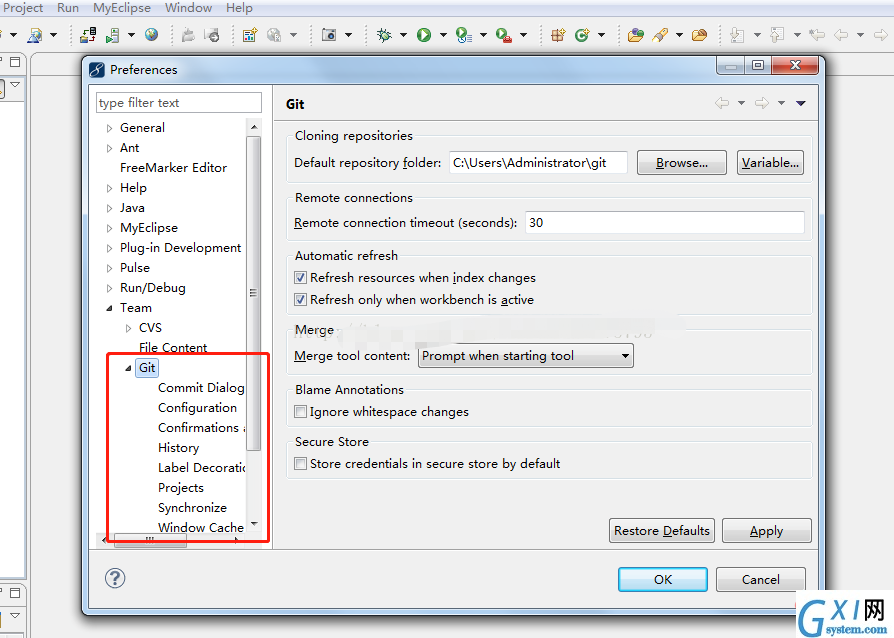Select Synchronize under Git
This screenshot has width=894, height=638.
[192, 507]
